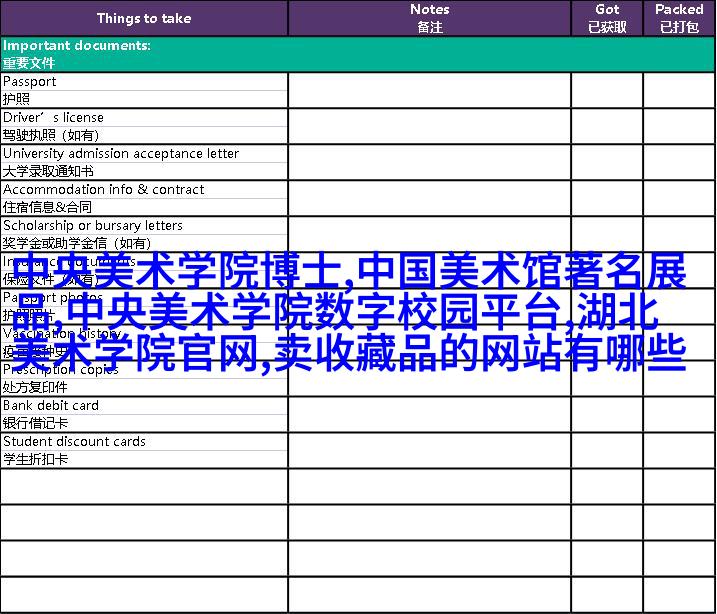The image size is (717, 614).
Task: Click the '奖学金或助学金信（如有）' cell
Action: [x=144, y=243]
